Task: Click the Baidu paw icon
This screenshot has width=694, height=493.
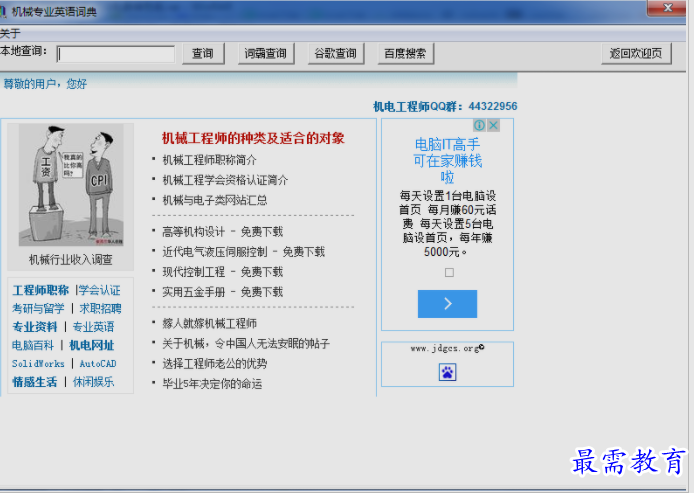Action: [447, 372]
